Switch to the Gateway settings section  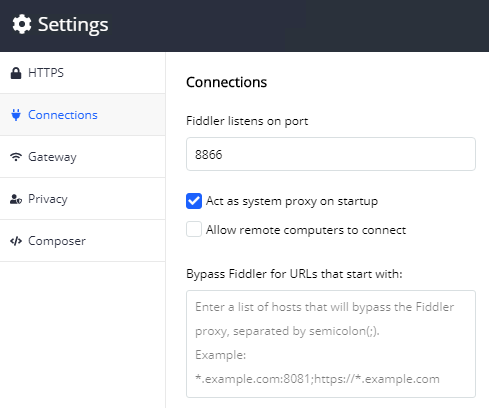click(83, 157)
